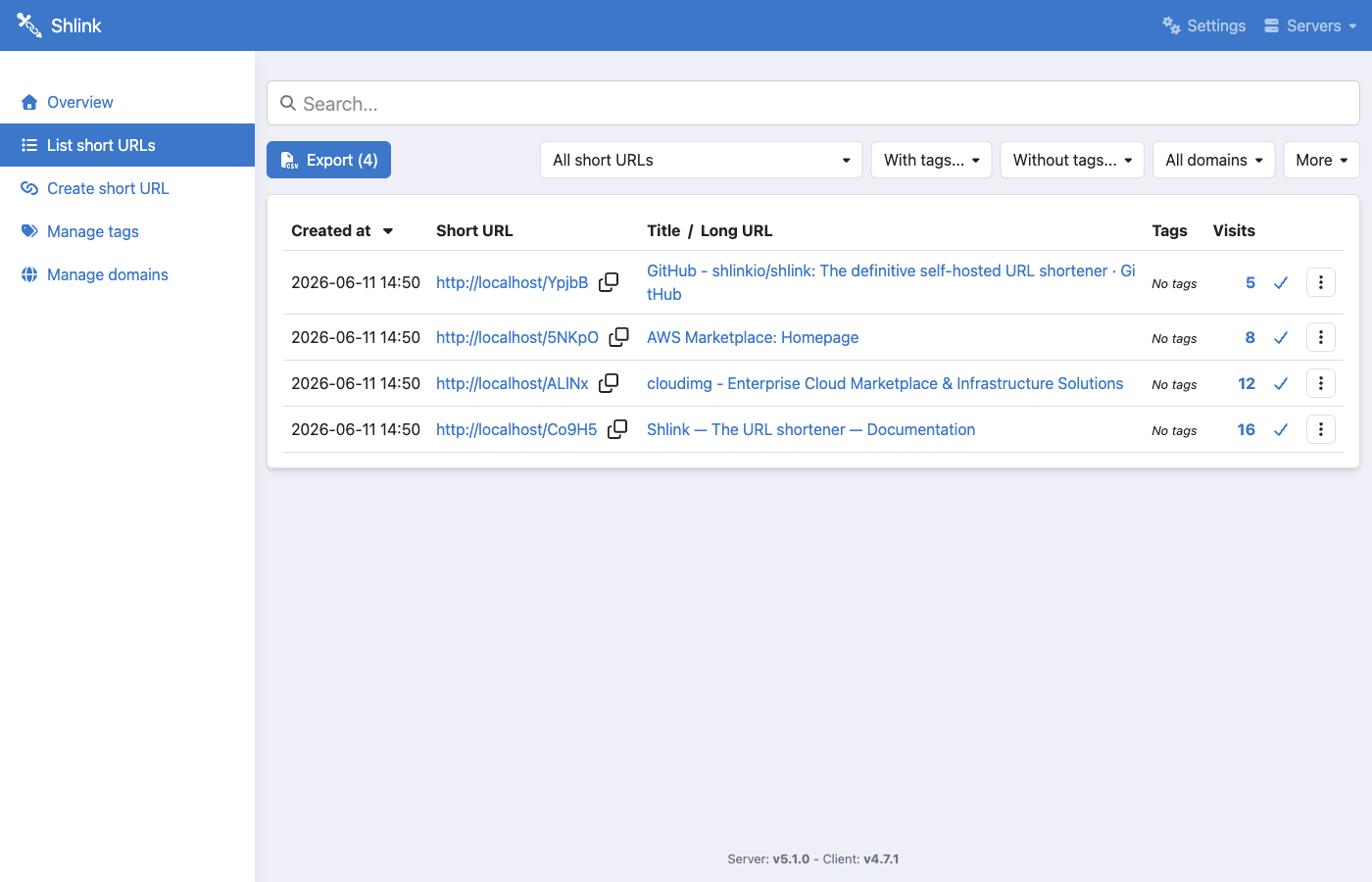Open the Shlink Documentation title link
1372x882 pixels.
tap(810, 429)
